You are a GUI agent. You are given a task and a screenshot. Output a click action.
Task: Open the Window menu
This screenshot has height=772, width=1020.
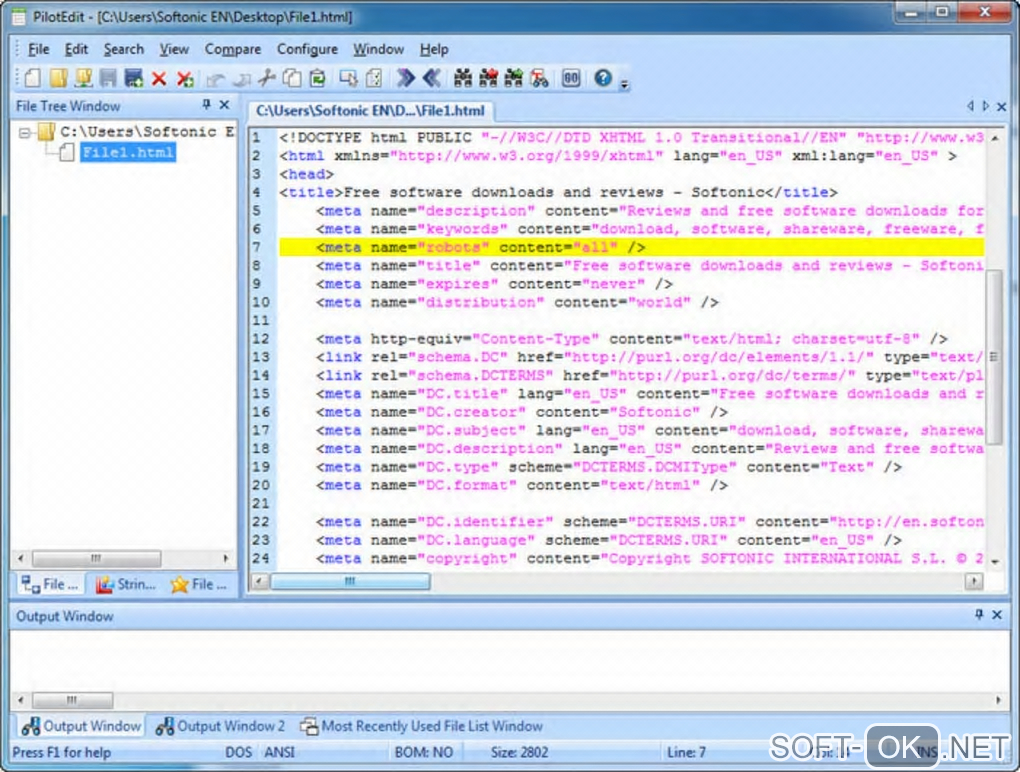379,49
